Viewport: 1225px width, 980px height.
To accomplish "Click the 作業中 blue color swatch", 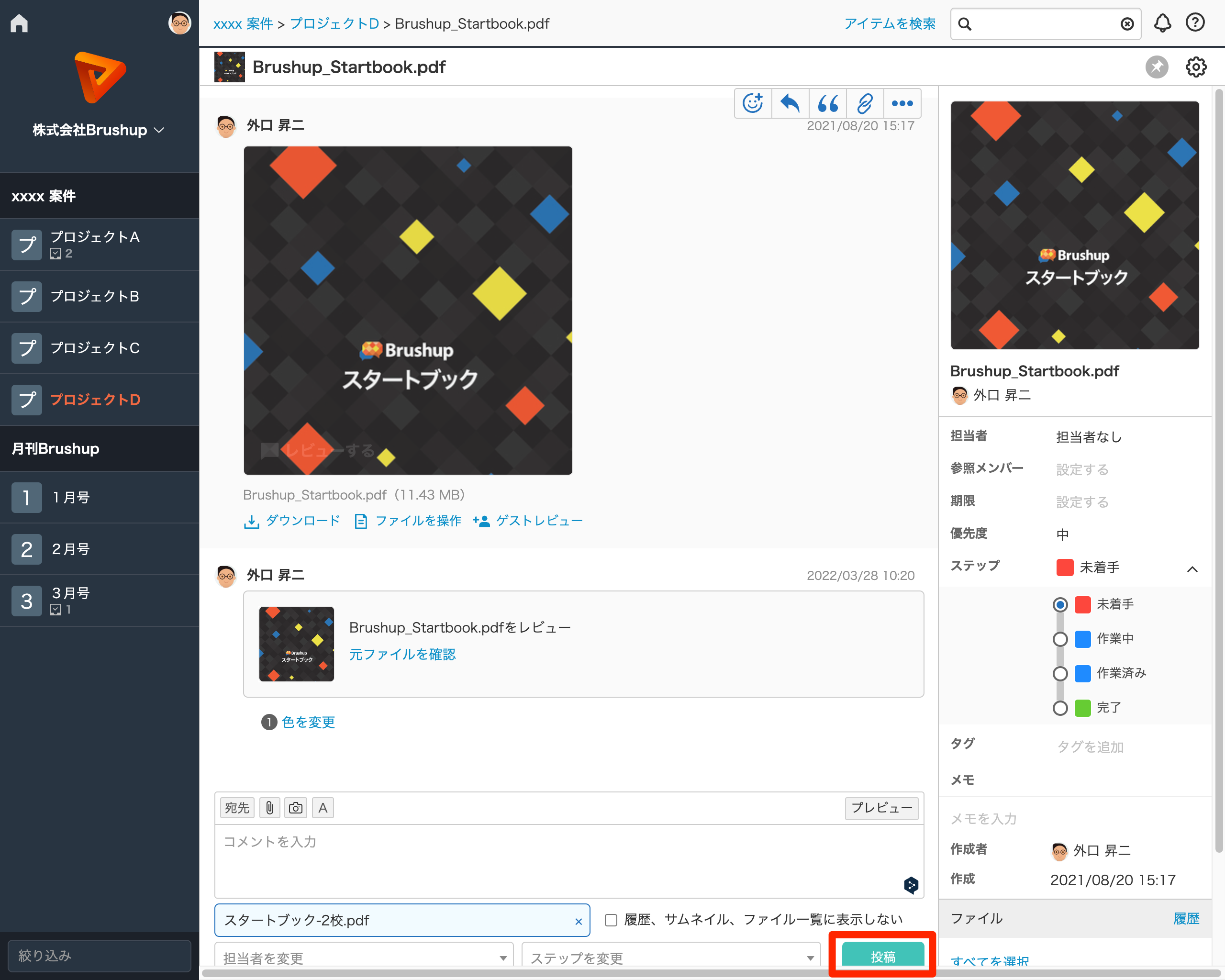I will [x=1082, y=639].
